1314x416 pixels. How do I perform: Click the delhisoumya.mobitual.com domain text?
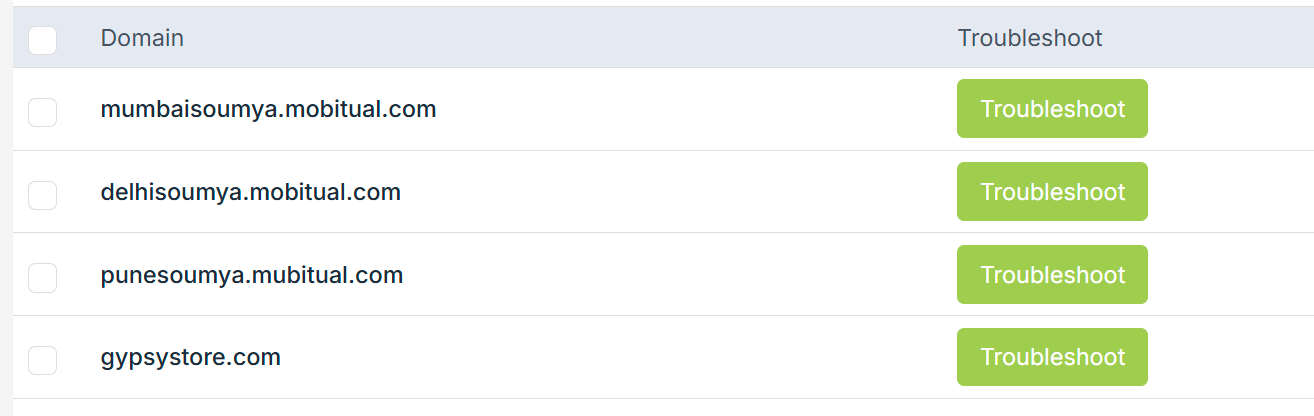250,192
